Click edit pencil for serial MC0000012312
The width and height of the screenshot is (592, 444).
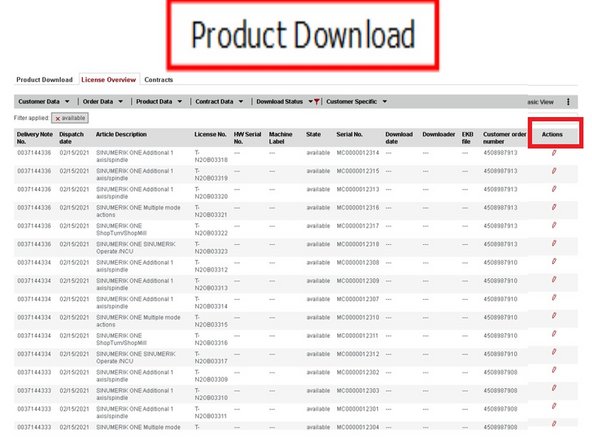click(554, 352)
